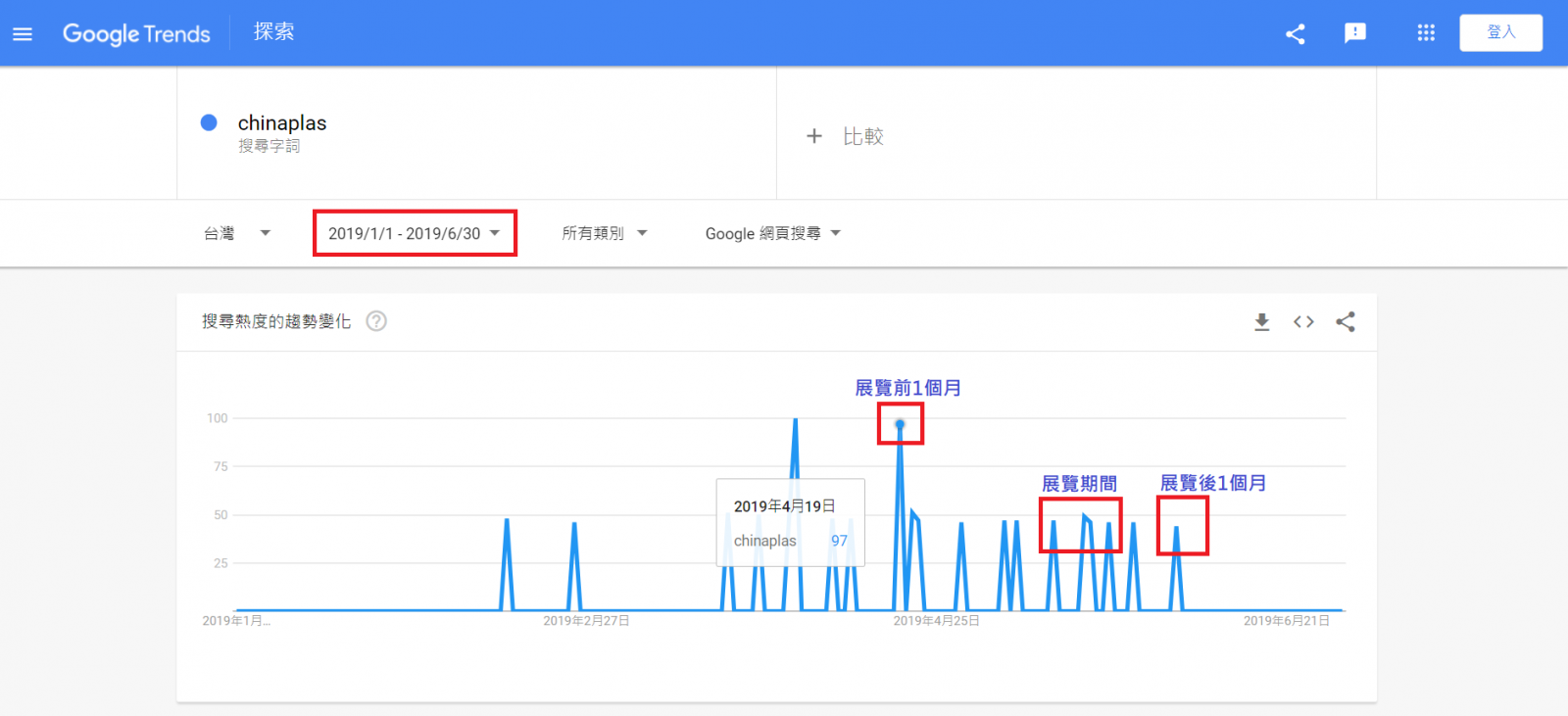Click the highlighted data point at peak
This screenshot has width=1568, height=716.
[900, 424]
